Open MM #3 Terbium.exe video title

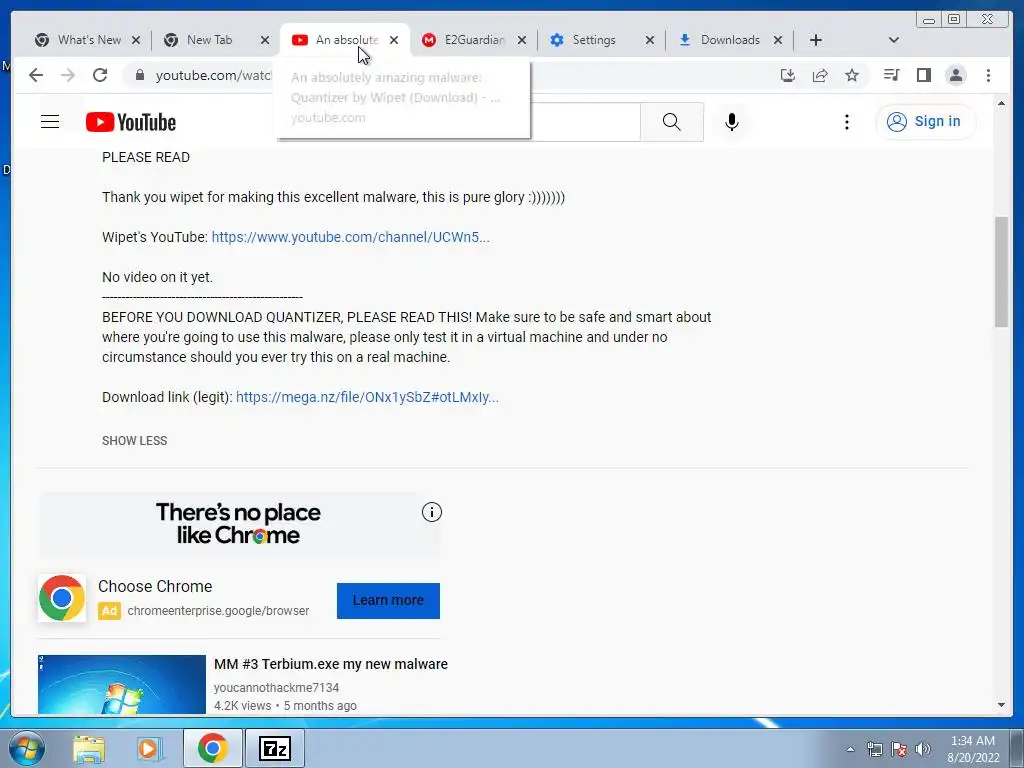point(331,664)
